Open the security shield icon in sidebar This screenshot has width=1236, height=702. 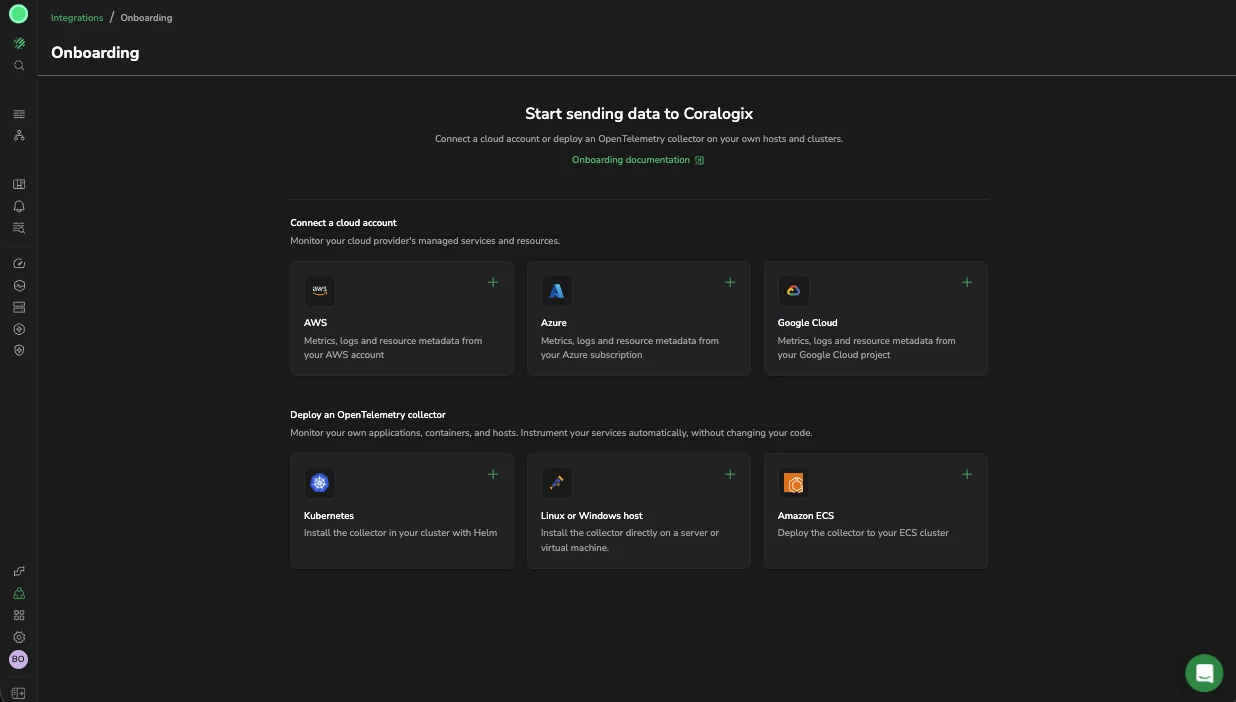[19, 350]
